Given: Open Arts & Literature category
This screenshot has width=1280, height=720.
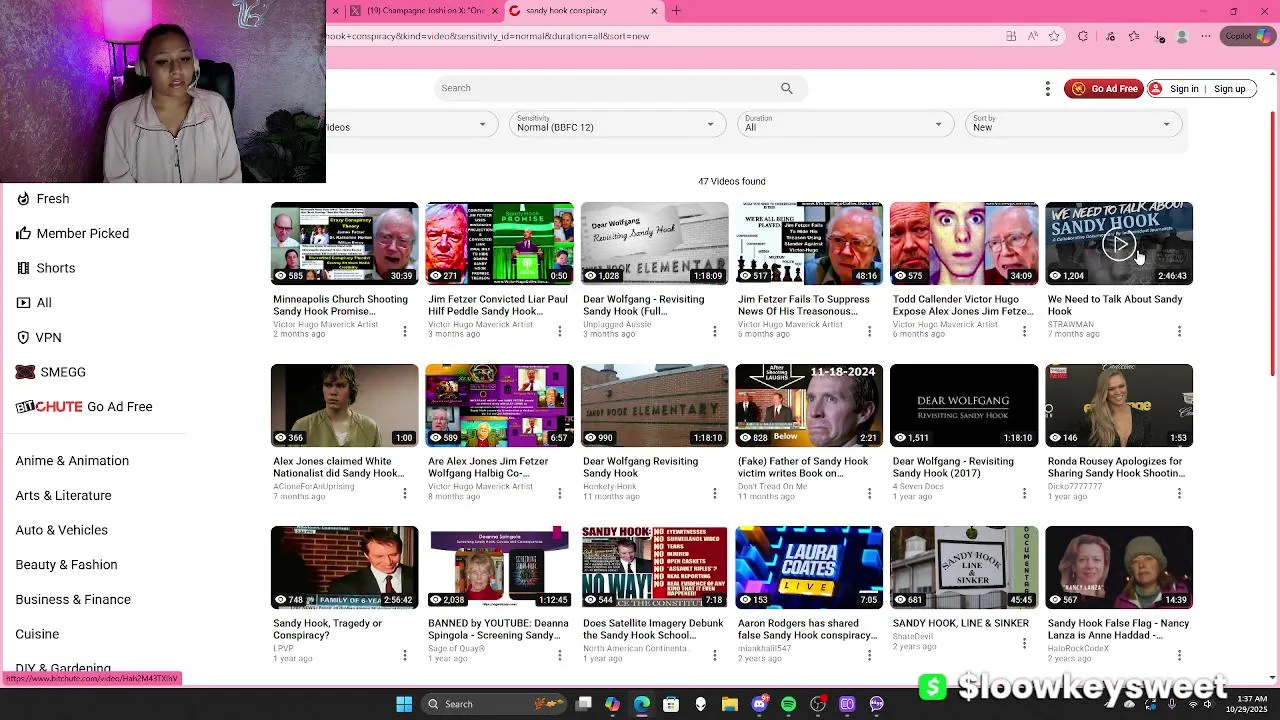Looking at the screenshot, I should point(64,495).
